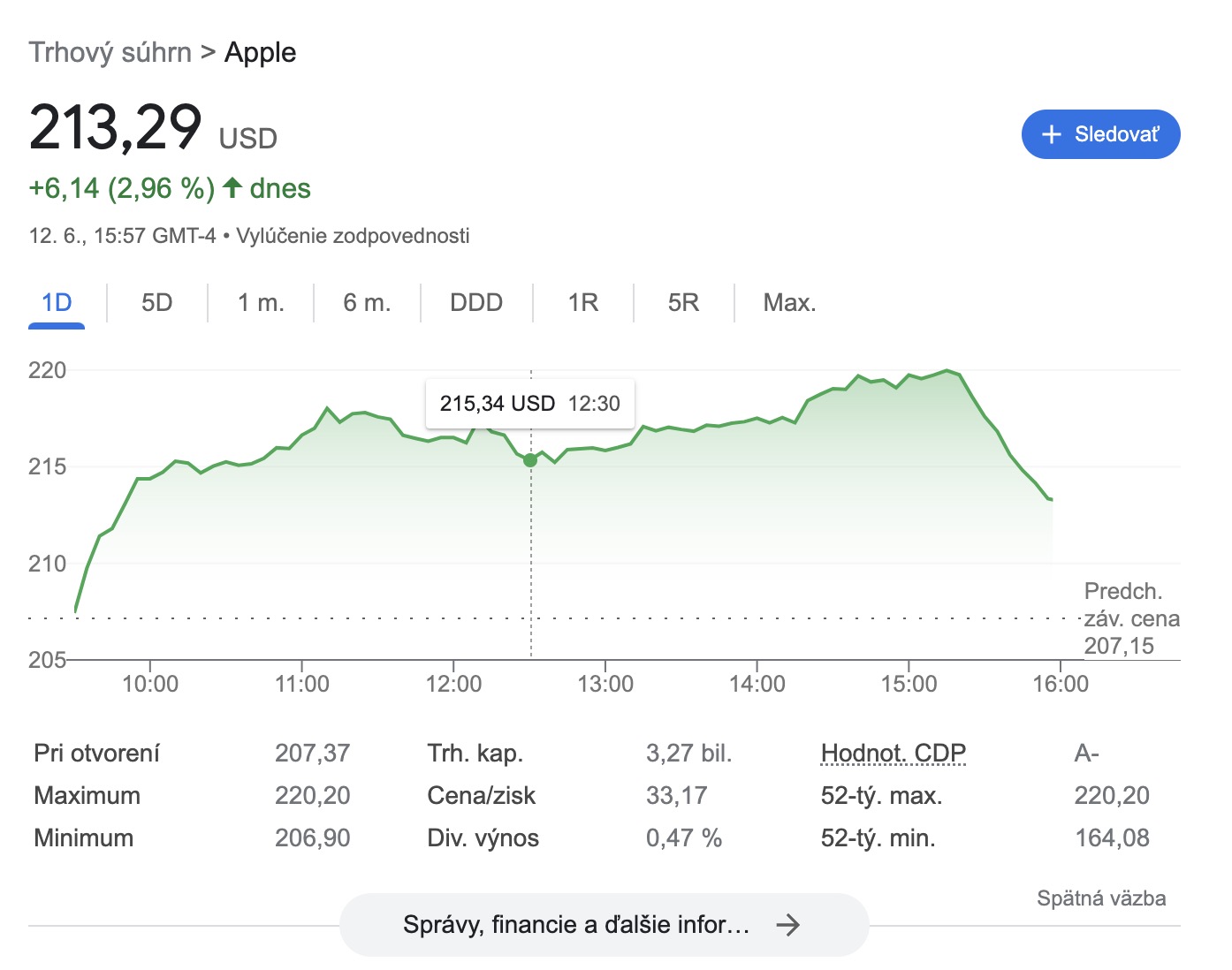The height and width of the screenshot is (970, 1232).
Task: Click the 213,29 price value
Action: (116, 127)
